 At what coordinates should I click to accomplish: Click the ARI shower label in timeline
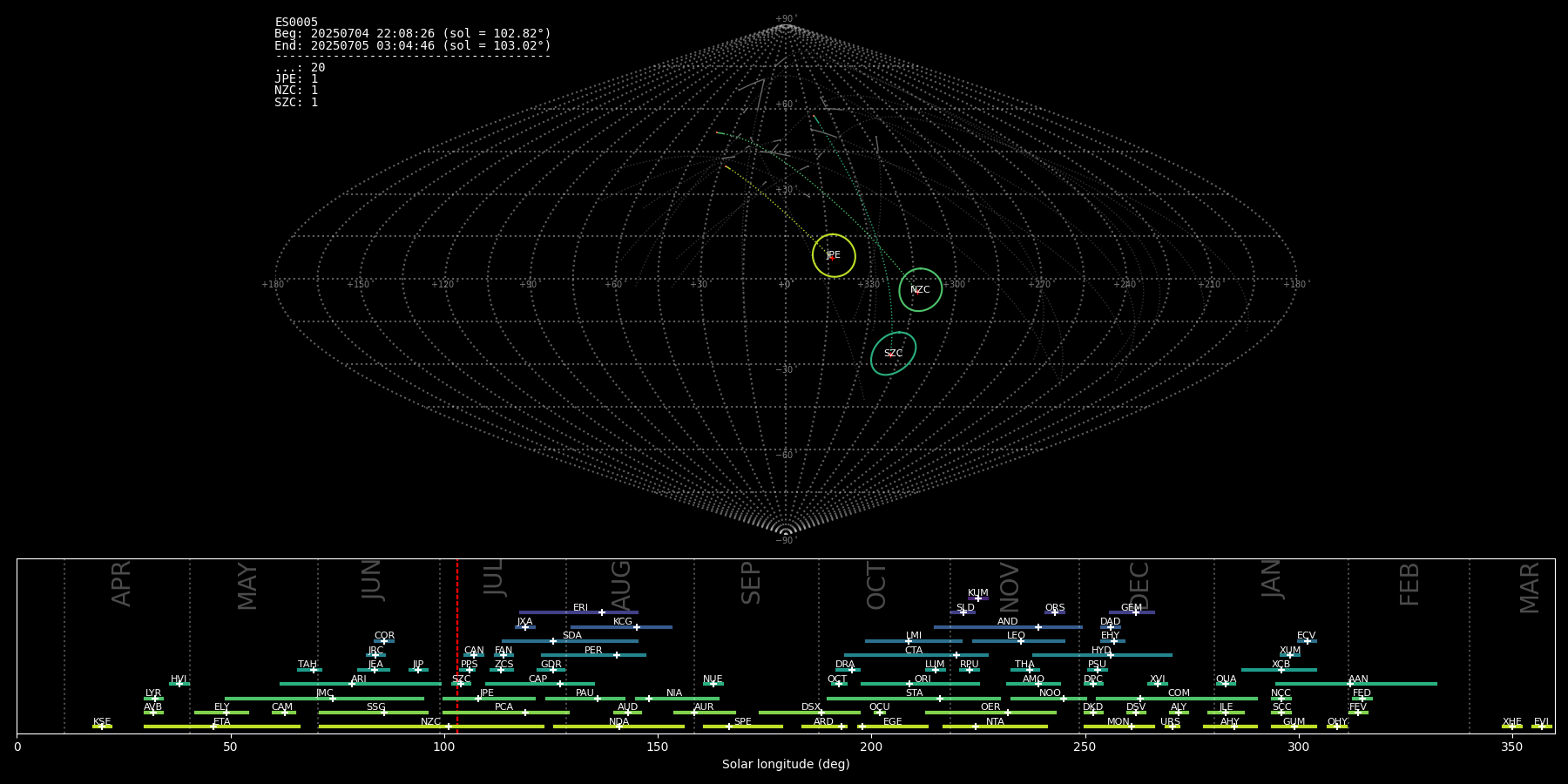(359, 679)
